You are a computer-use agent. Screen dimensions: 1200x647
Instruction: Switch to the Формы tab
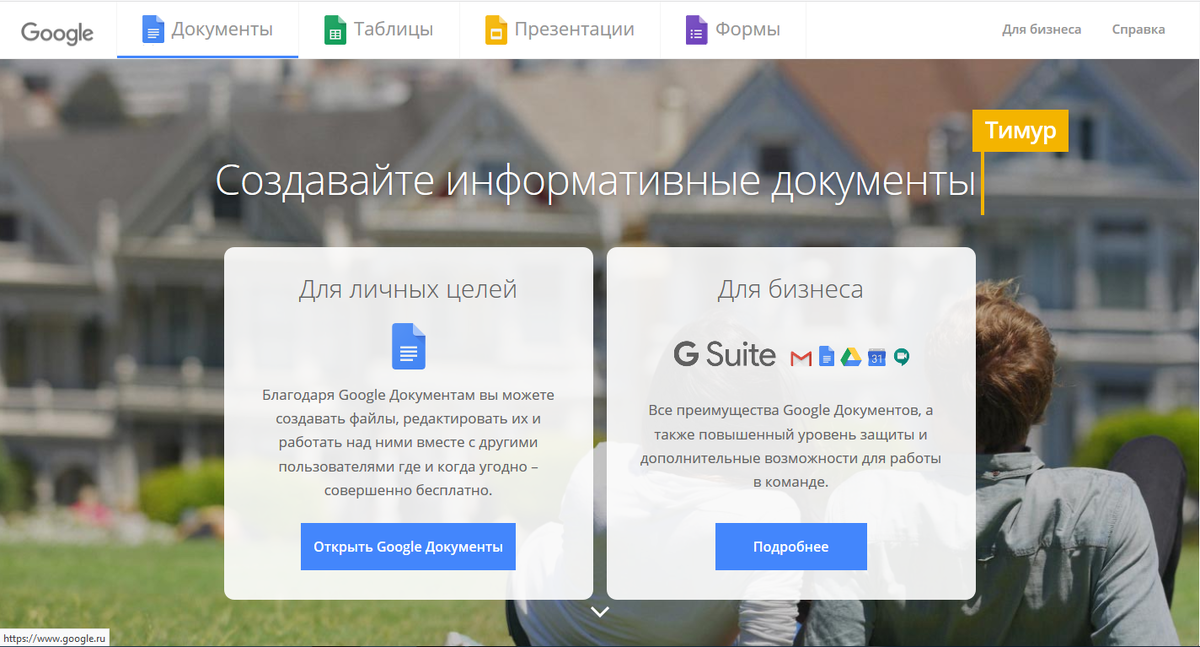point(733,29)
